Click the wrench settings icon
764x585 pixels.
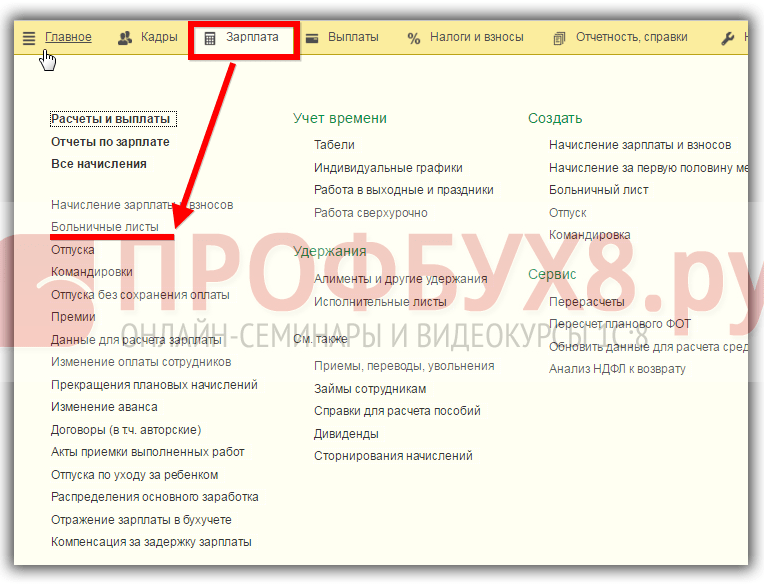(x=728, y=38)
